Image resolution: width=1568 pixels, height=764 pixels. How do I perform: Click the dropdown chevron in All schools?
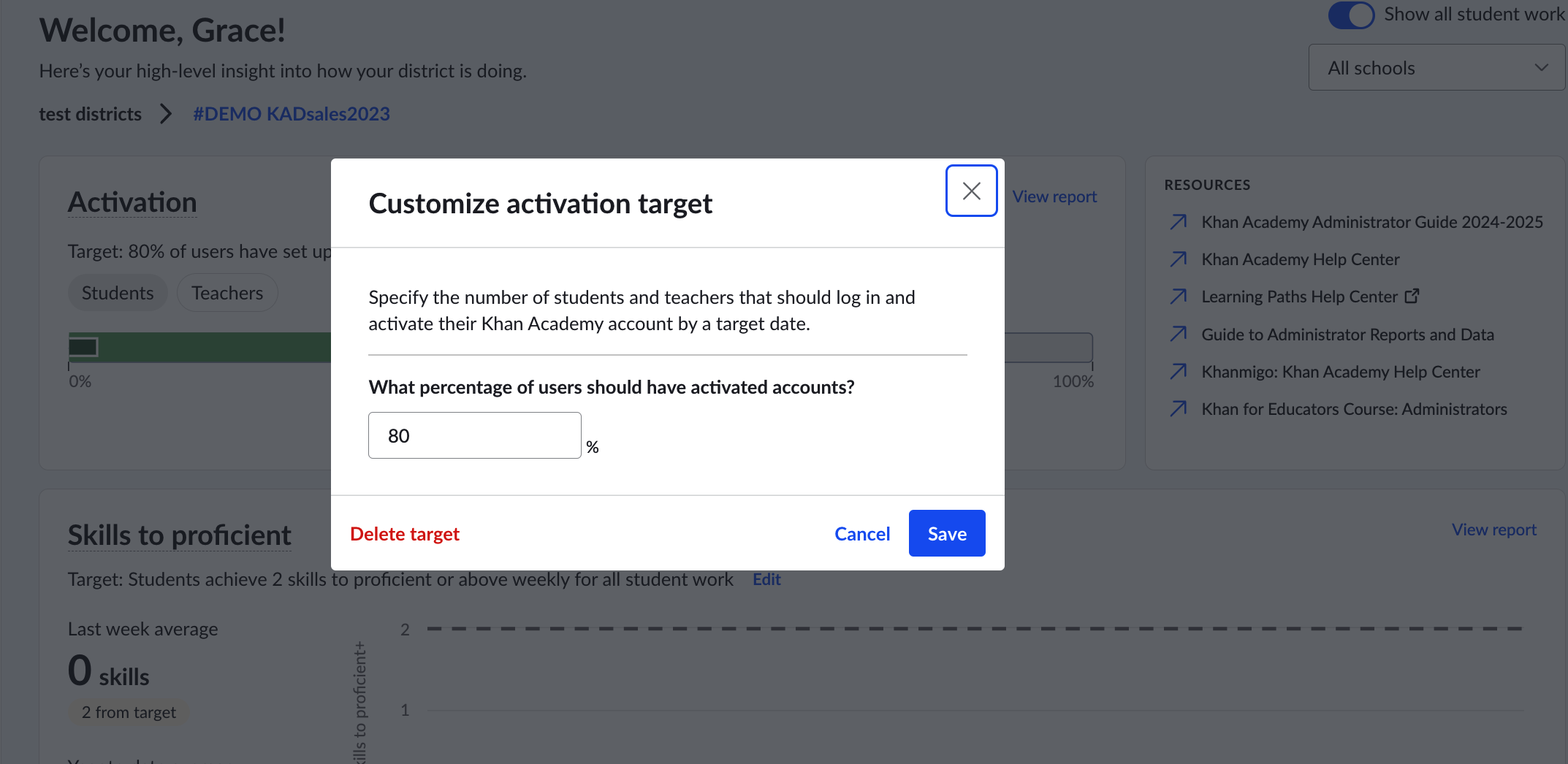click(1541, 68)
